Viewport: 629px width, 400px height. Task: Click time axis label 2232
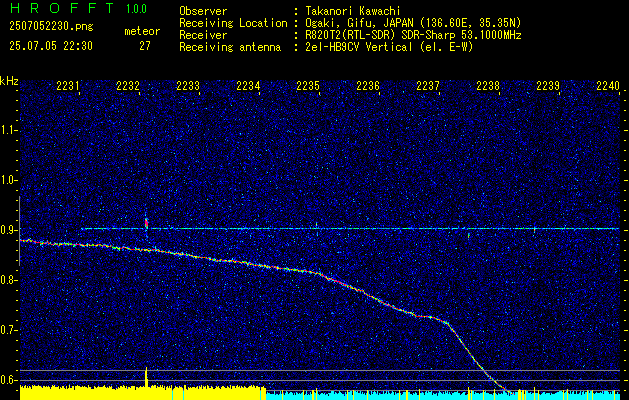click(127, 85)
